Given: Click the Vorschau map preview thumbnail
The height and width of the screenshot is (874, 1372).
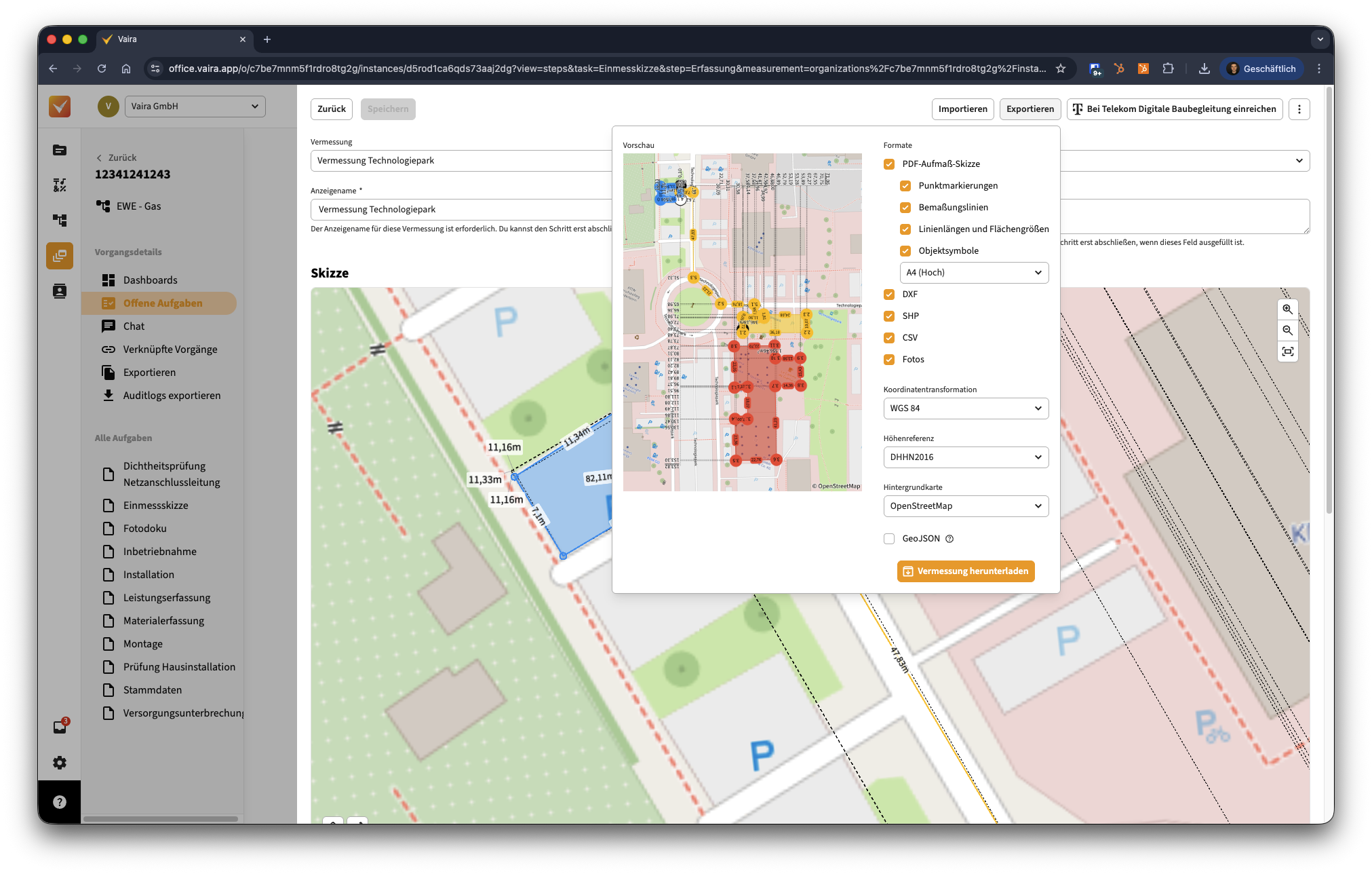Looking at the screenshot, I should tap(742, 322).
